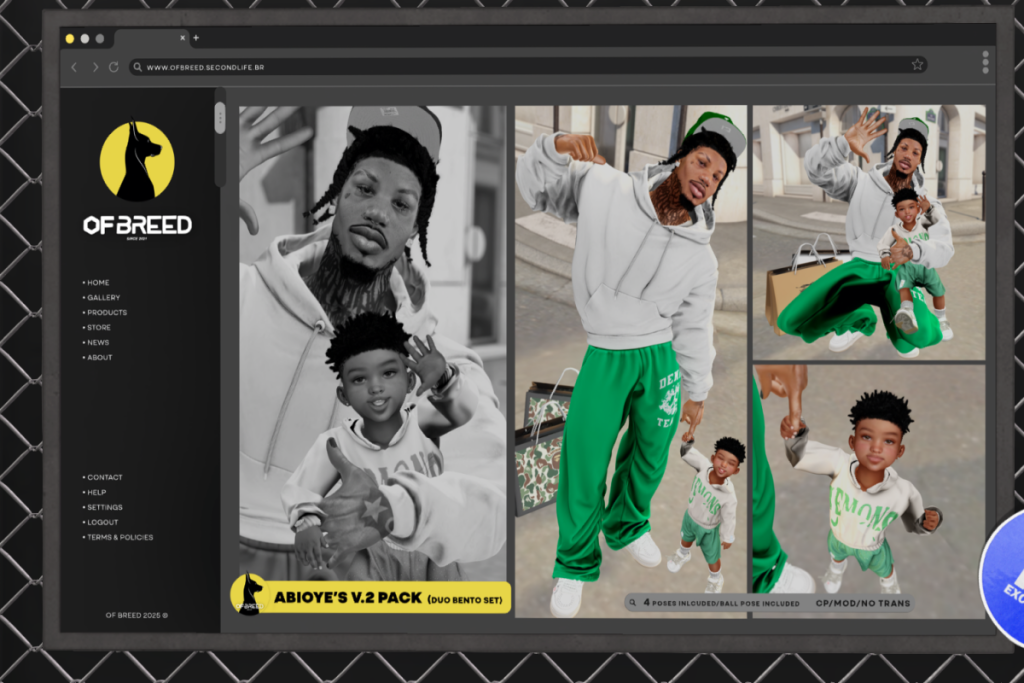
Task: Open the Home menu item
Action: (x=96, y=283)
